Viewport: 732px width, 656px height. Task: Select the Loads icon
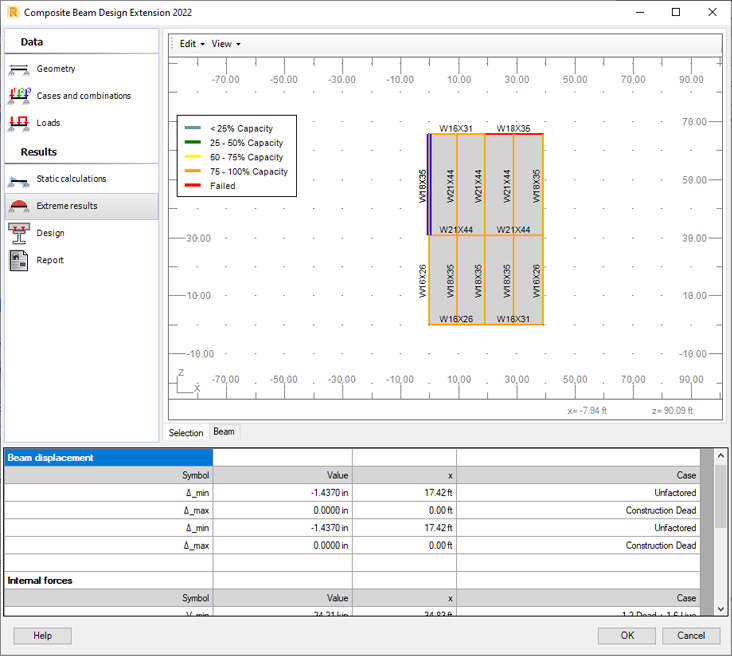19,123
